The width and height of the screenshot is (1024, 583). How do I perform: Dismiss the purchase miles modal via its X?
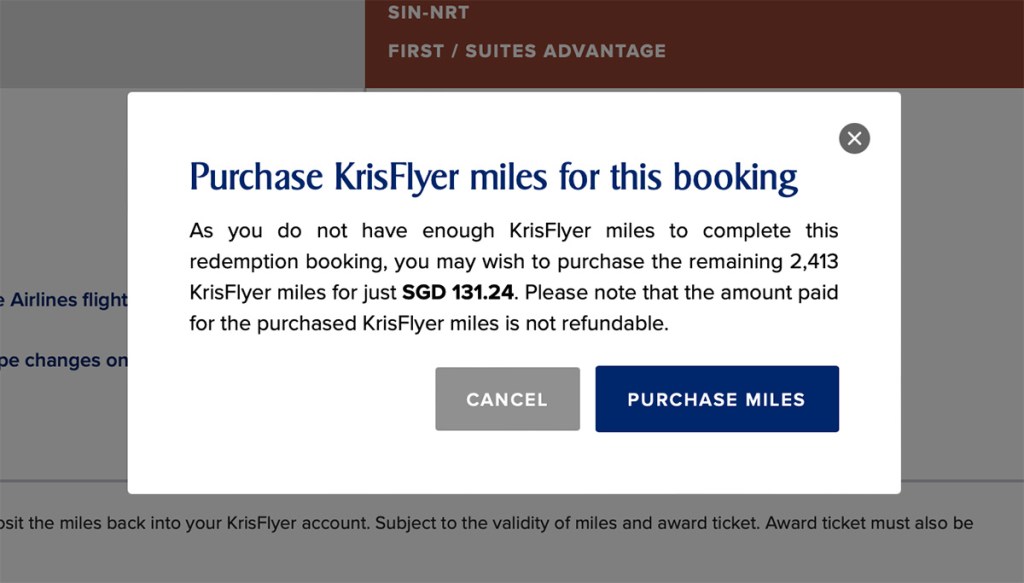(854, 138)
